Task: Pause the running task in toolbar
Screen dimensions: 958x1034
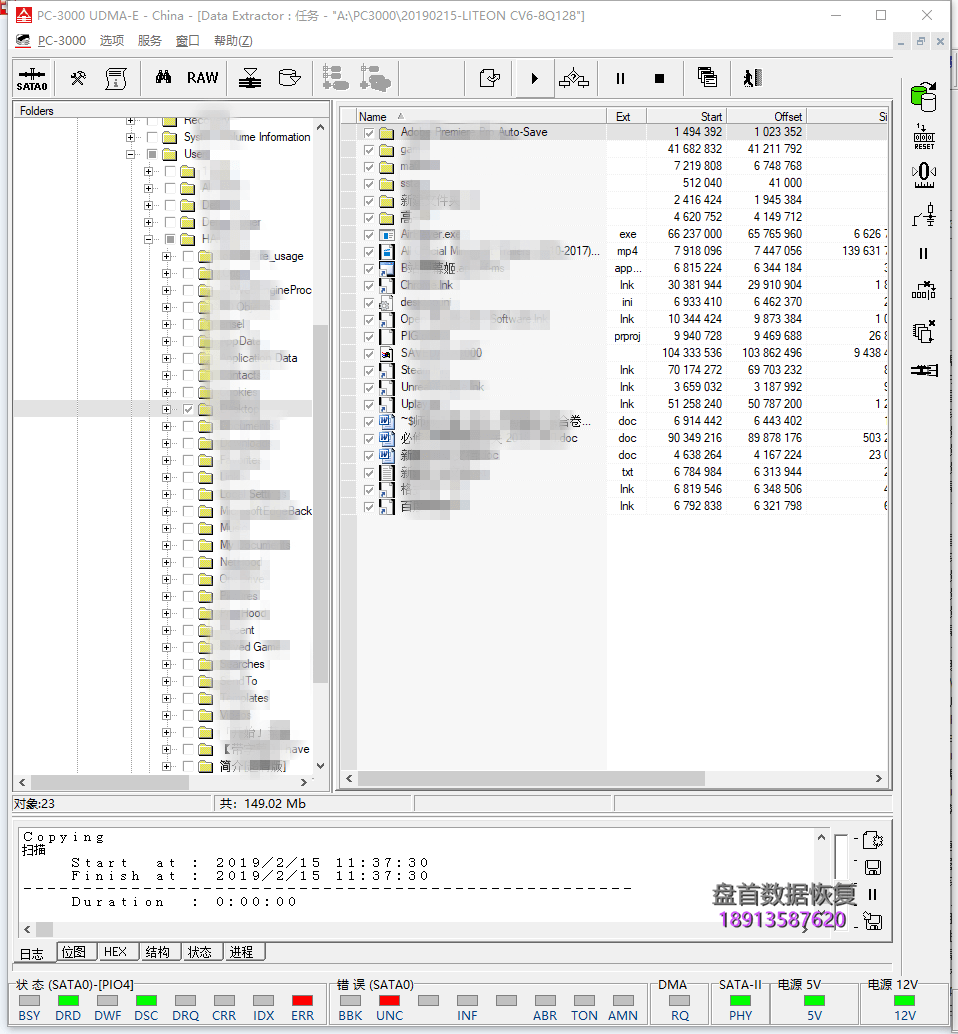Action: pos(620,78)
